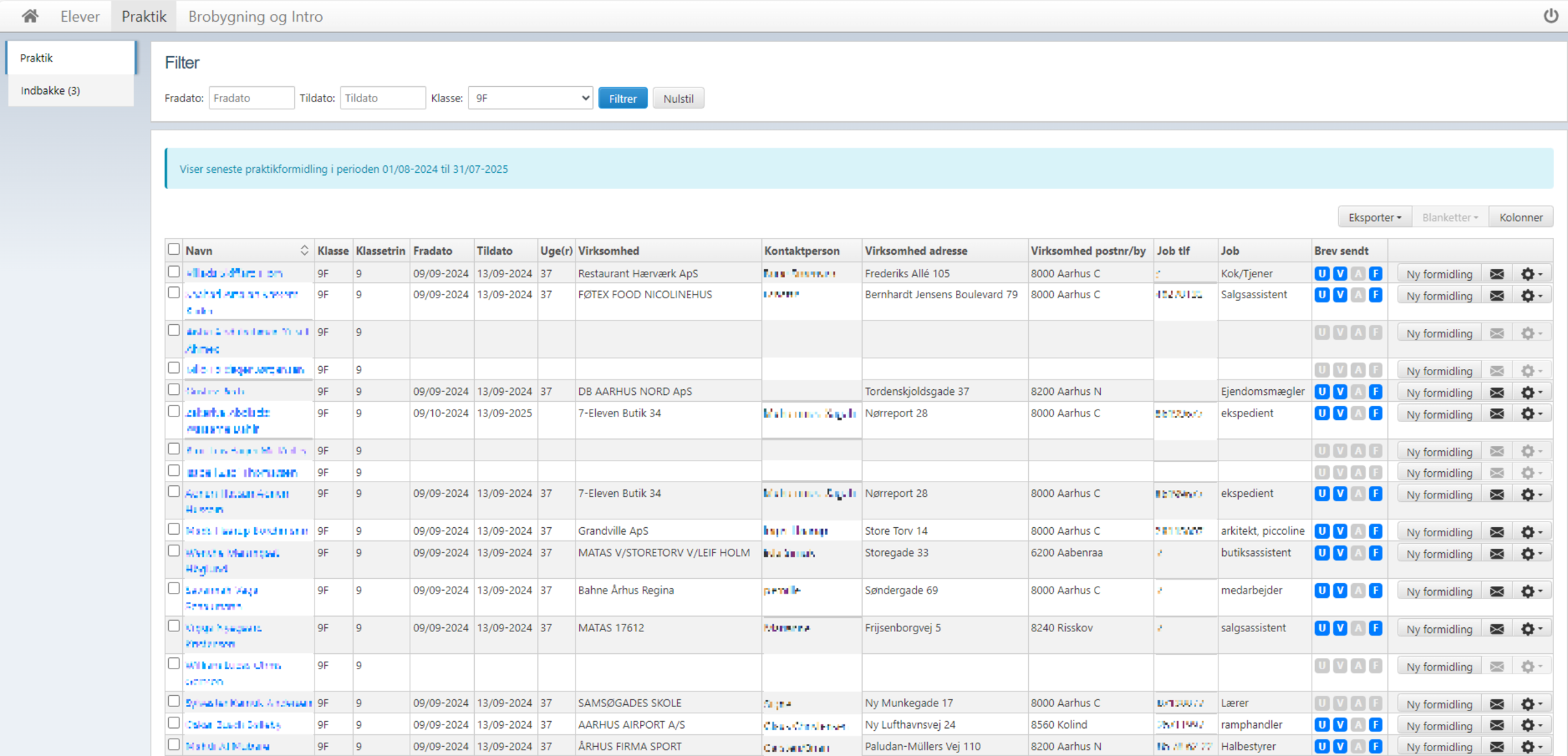Sort the table by the Navn column
The width and height of the screenshot is (1568, 756).
[304, 251]
